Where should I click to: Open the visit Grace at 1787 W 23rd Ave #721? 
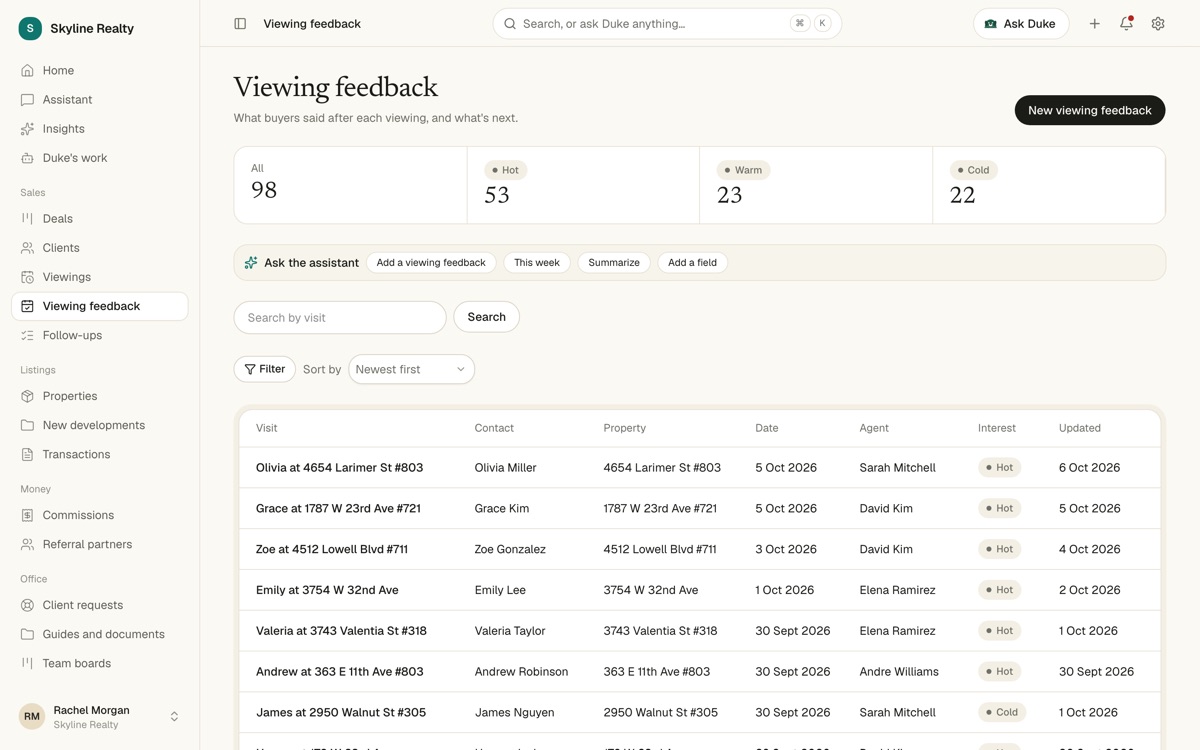[338, 509]
